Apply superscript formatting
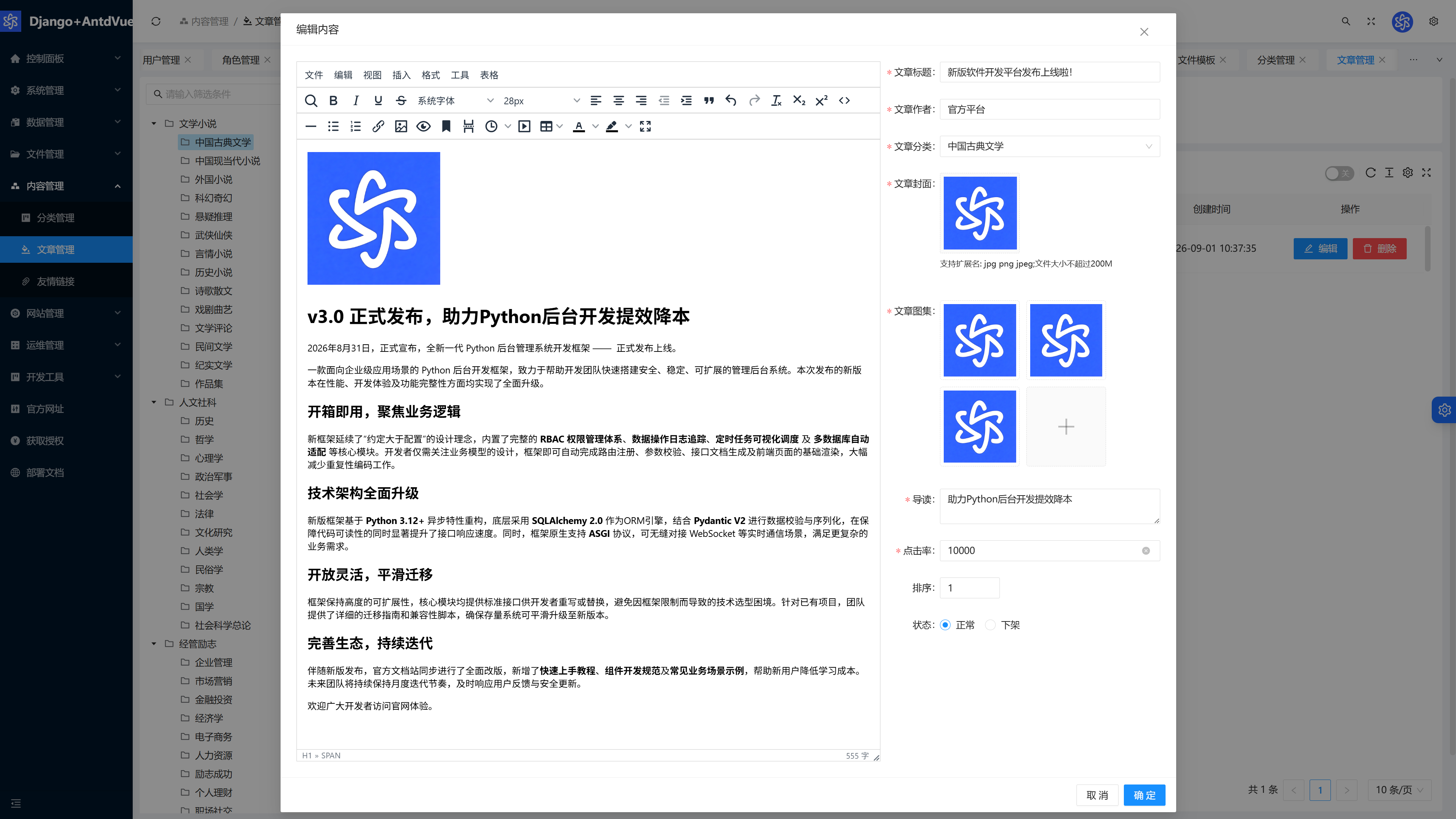Screen dimensions: 1456x819 (821, 100)
